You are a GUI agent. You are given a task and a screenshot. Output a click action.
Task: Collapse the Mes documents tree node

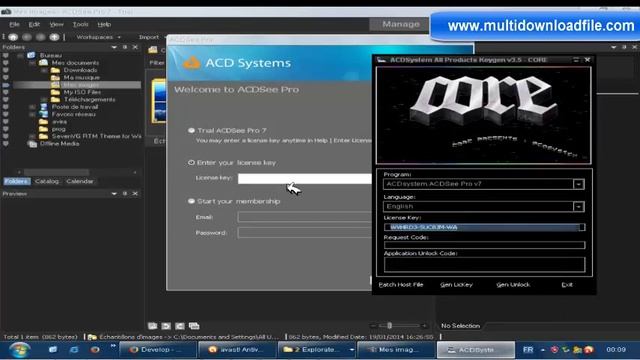[32, 63]
